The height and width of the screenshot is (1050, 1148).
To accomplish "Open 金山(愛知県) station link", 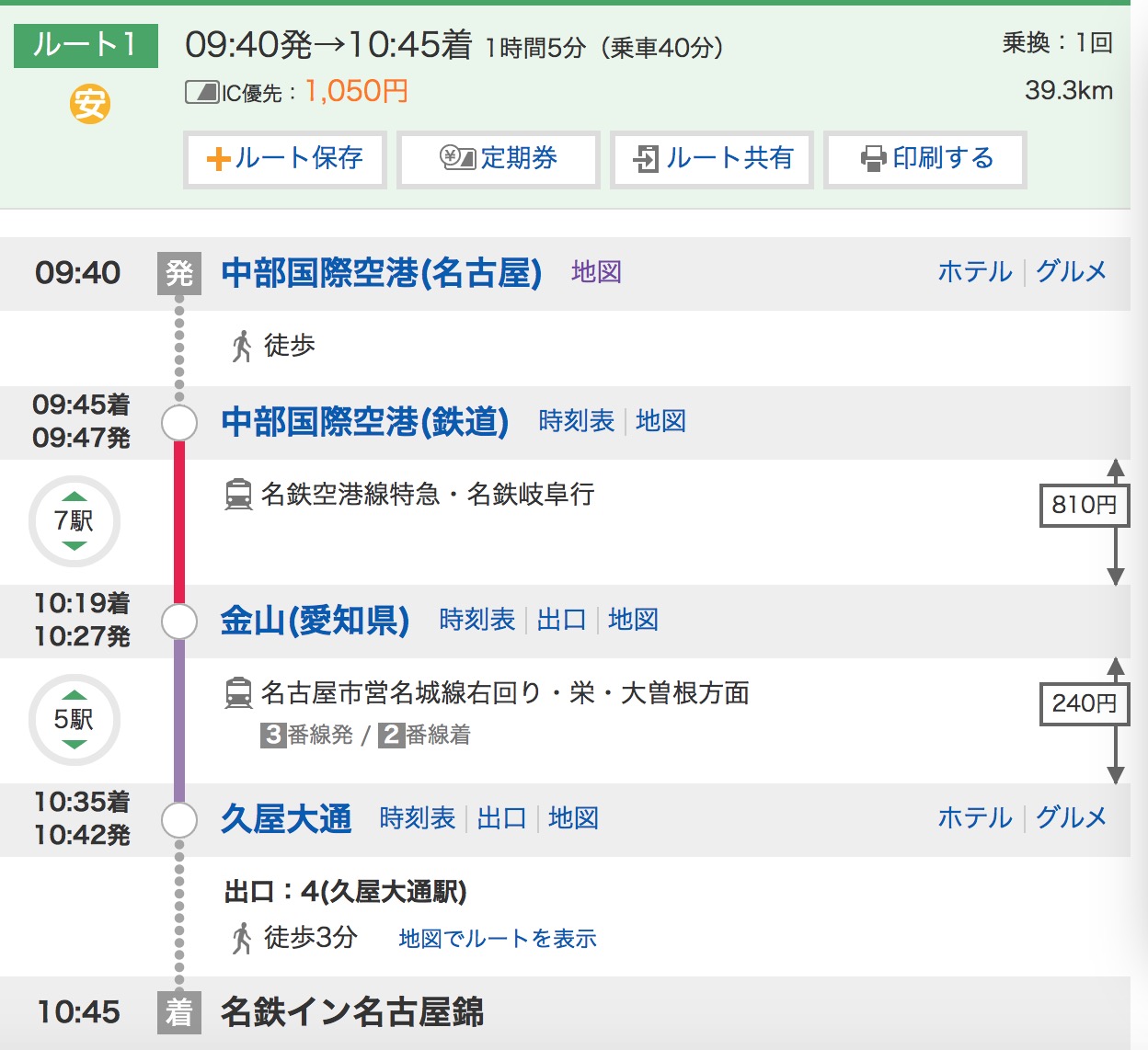I will coord(315,621).
